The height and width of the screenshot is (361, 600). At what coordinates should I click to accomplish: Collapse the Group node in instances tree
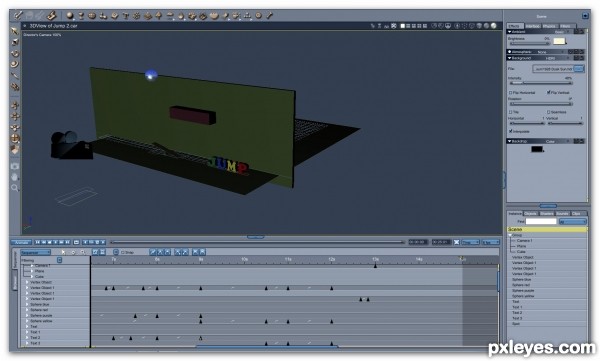(510, 235)
